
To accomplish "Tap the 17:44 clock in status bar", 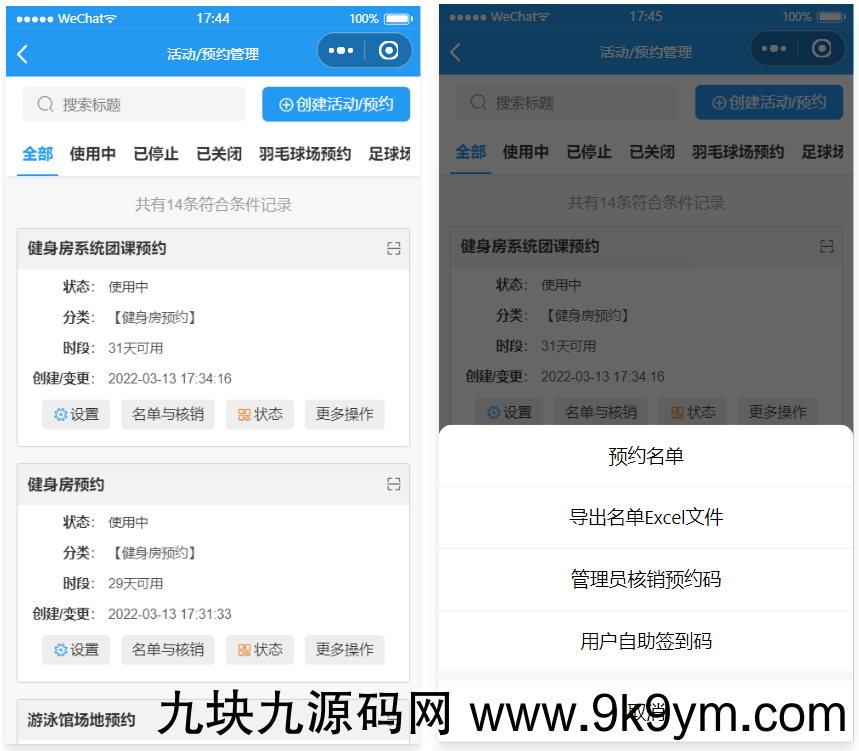I will click(213, 19).
